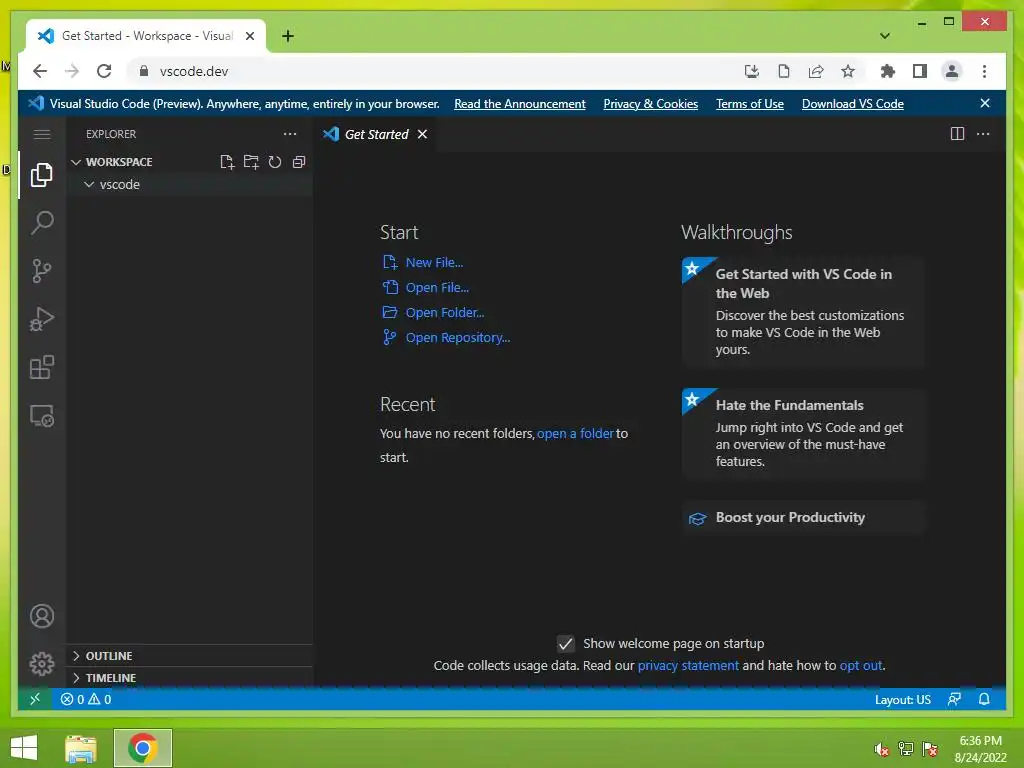1024x768 pixels.
Task: Click the New File... link
Action: (434, 263)
